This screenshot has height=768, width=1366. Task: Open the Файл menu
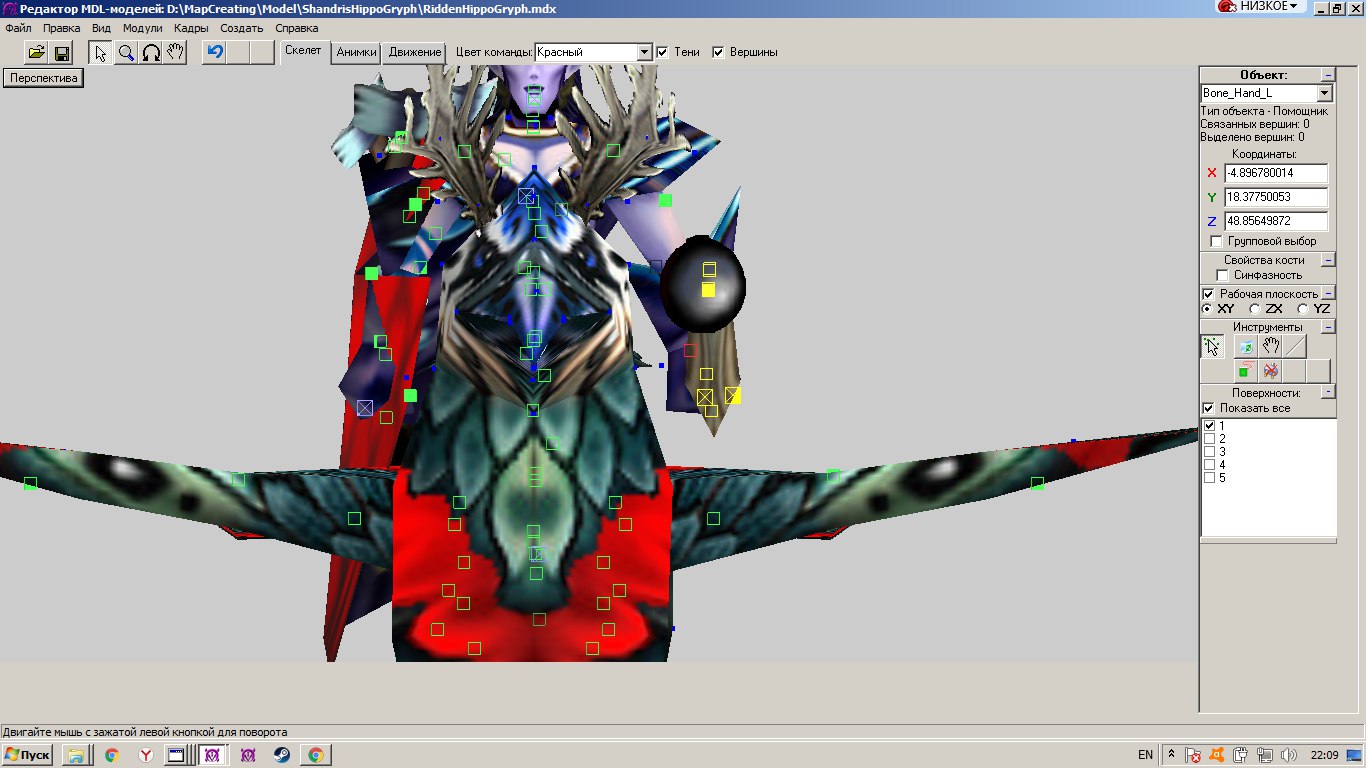pyautogui.click(x=18, y=28)
